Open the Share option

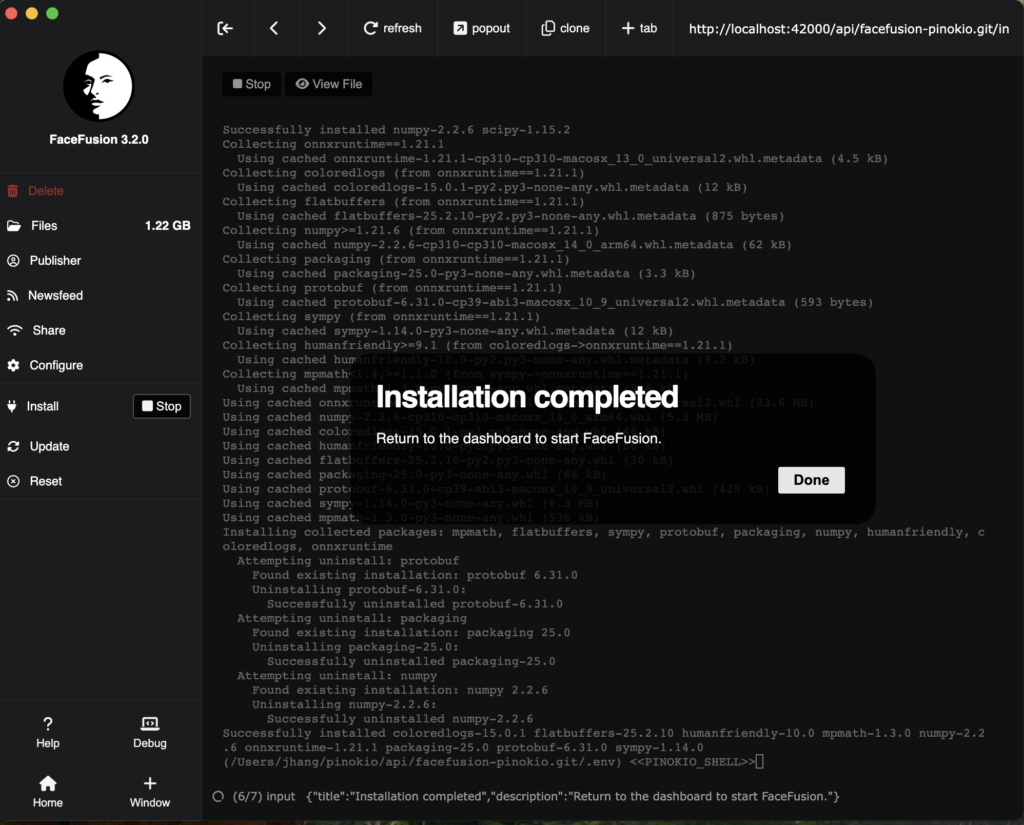tap(49, 331)
